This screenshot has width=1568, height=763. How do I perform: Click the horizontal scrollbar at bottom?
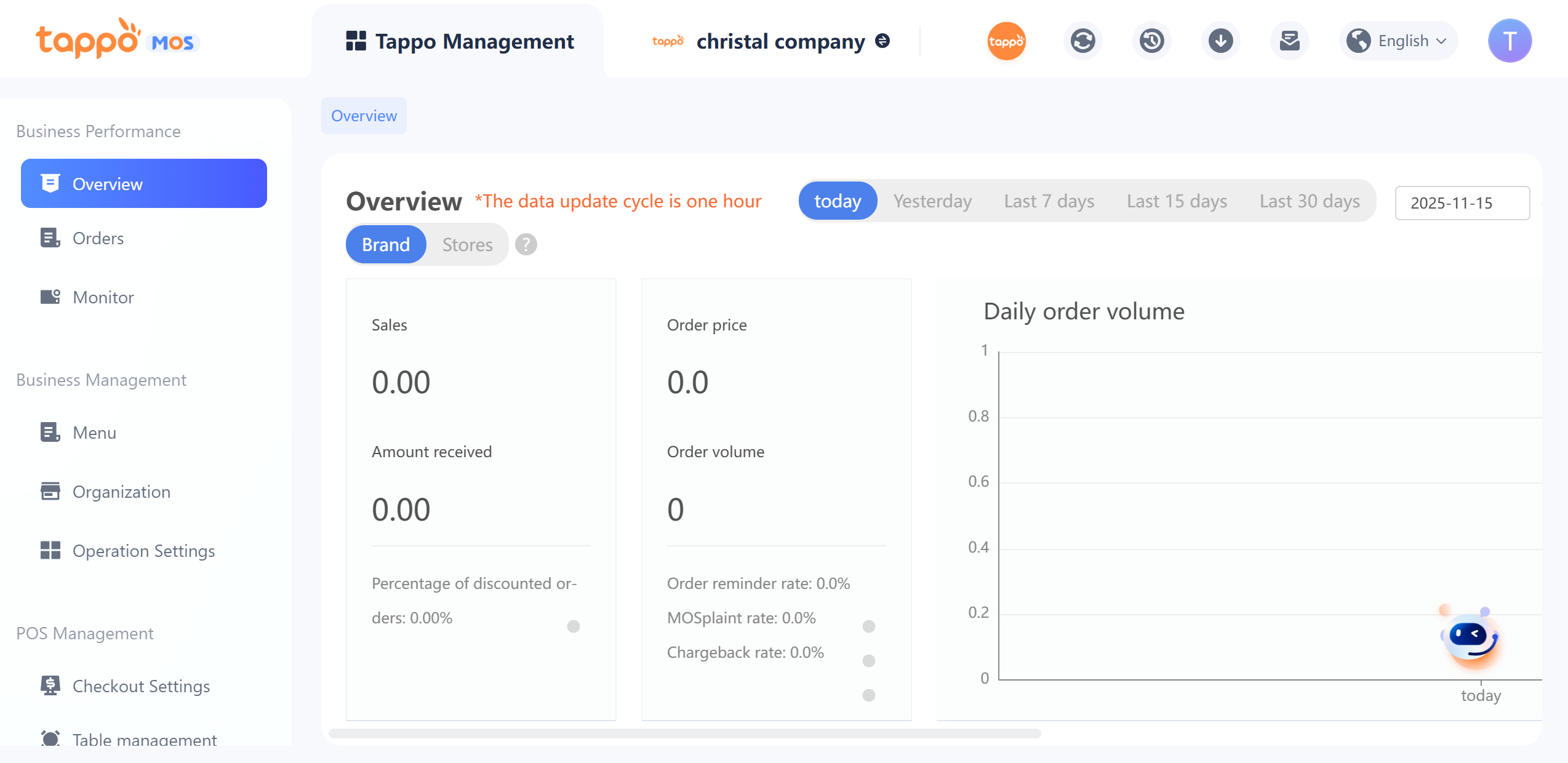(684, 733)
